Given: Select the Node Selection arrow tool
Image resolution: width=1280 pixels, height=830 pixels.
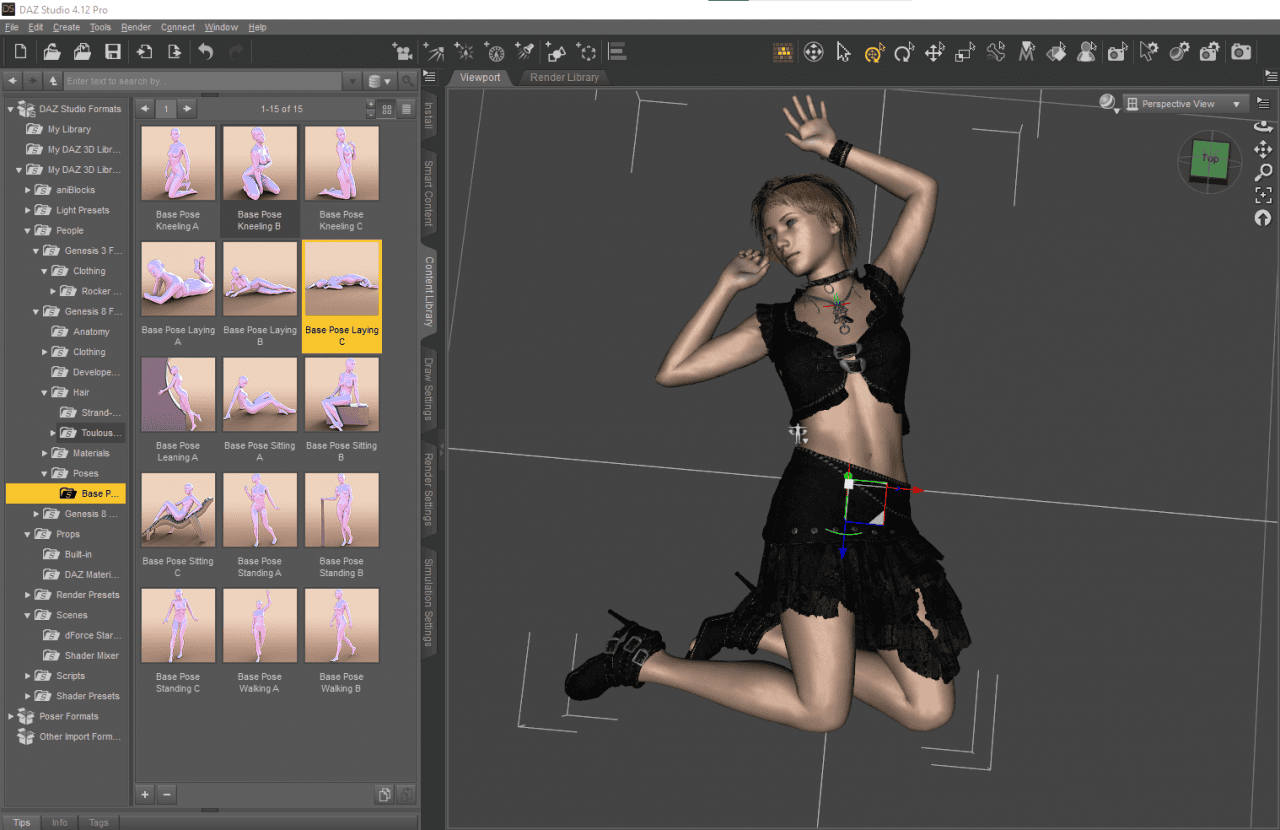Looking at the screenshot, I should pos(843,52).
